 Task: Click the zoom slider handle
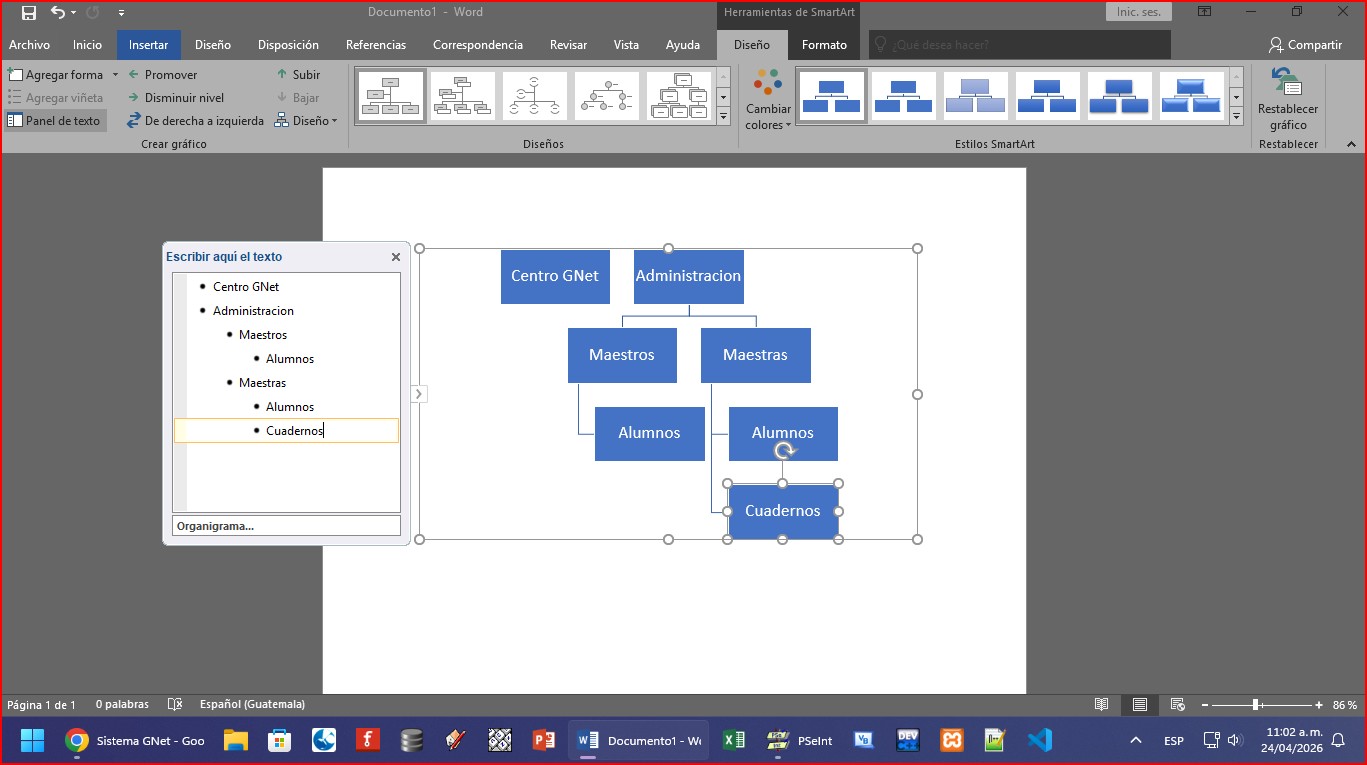pos(1255,705)
